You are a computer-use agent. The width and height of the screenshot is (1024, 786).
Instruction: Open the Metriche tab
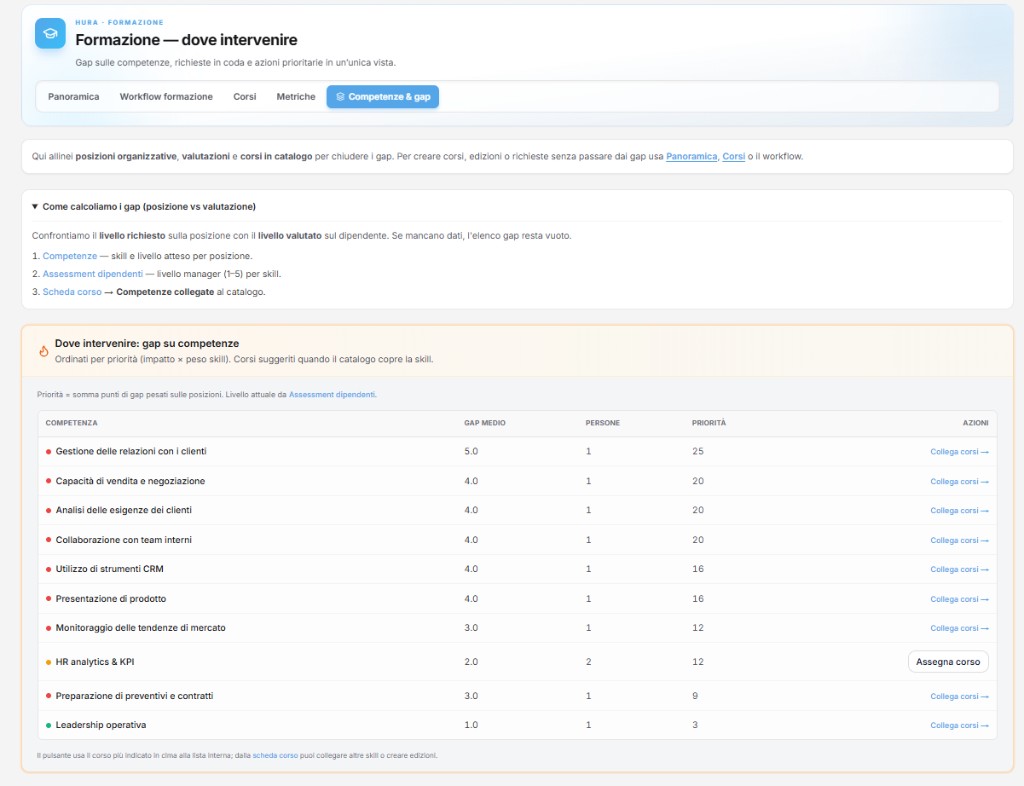tap(295, 97)
